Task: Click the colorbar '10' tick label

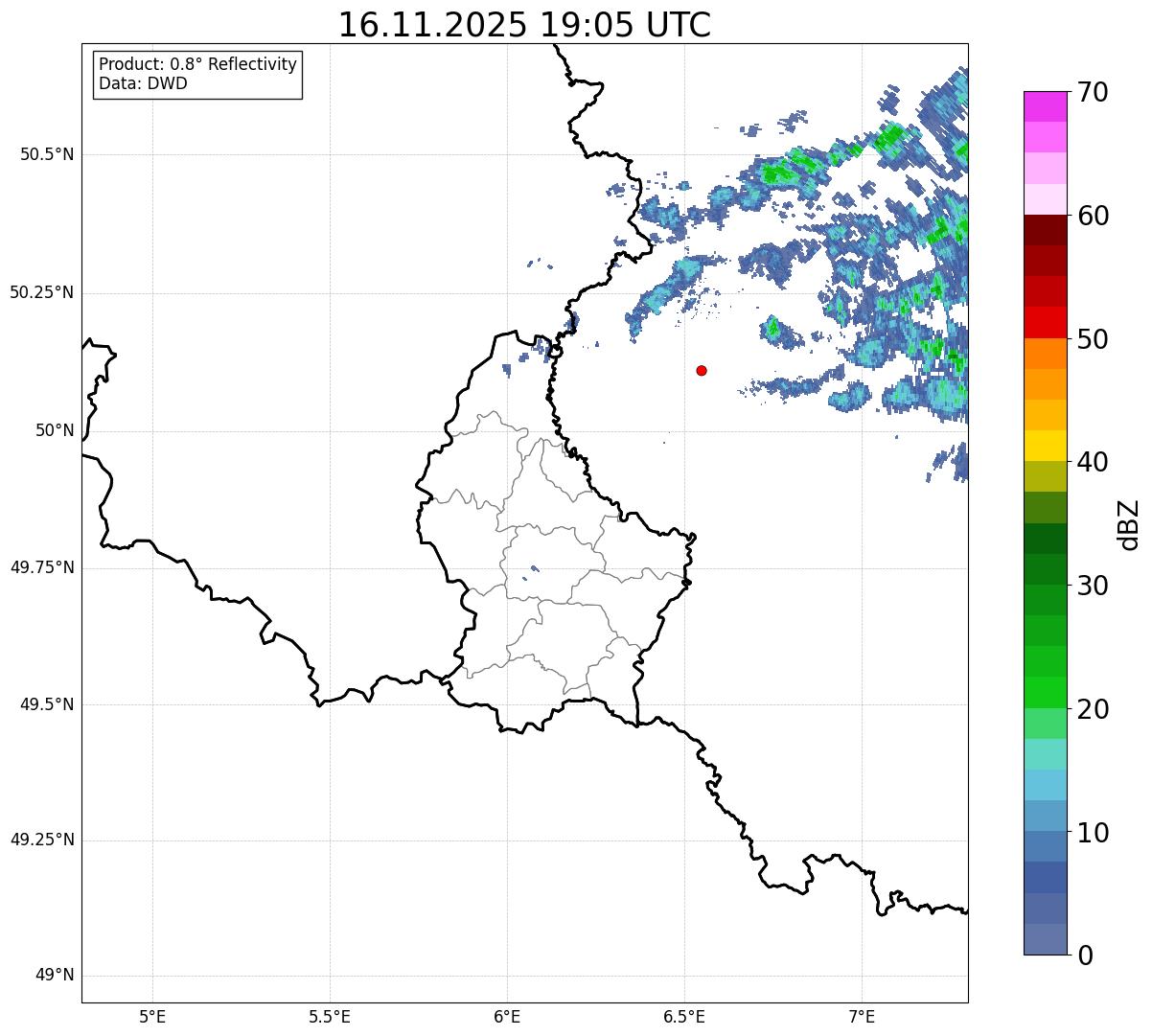Action: [1093, 833]
